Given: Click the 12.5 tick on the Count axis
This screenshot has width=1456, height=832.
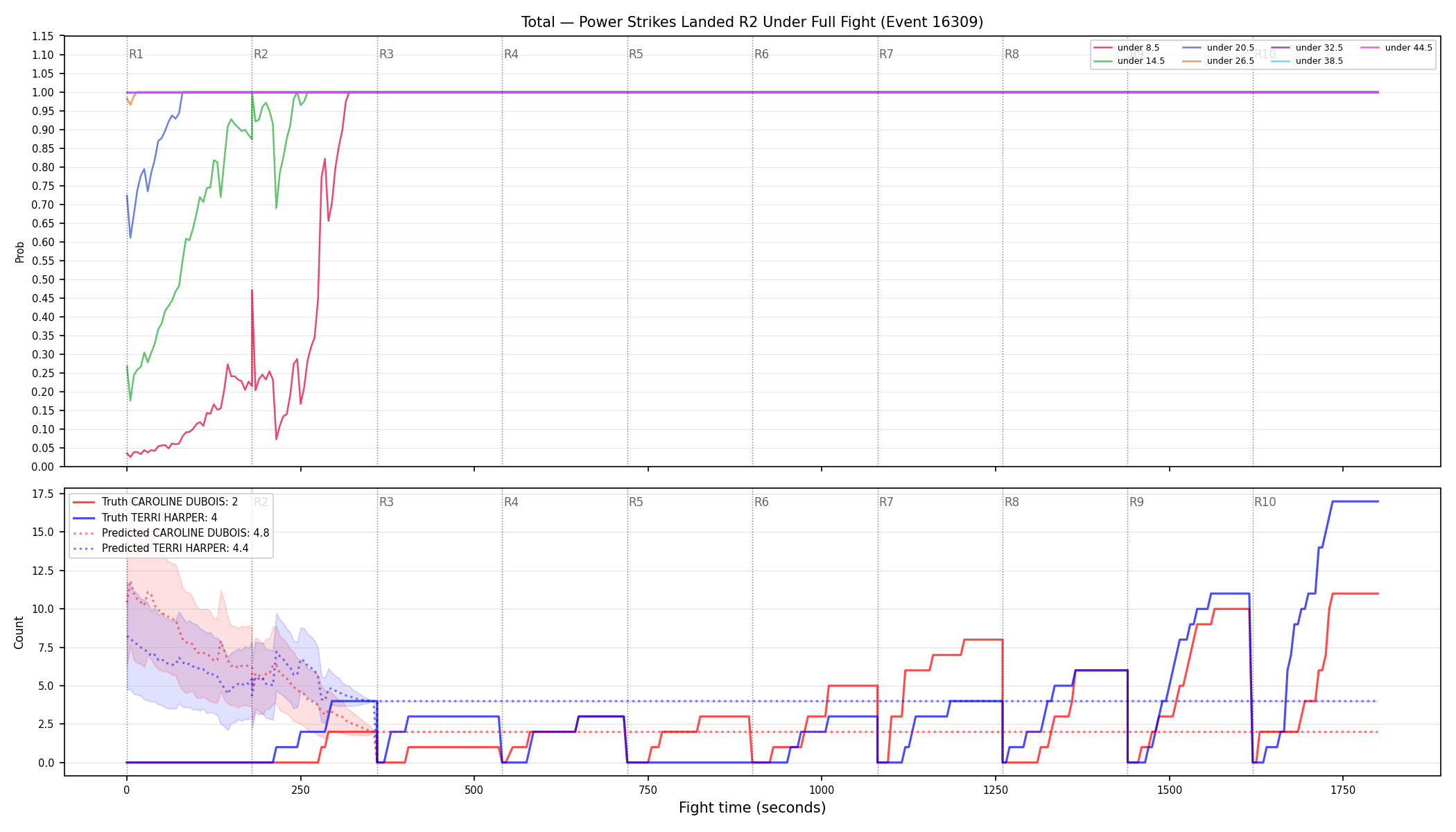Looking at the screenshot, I should [43, 571].
